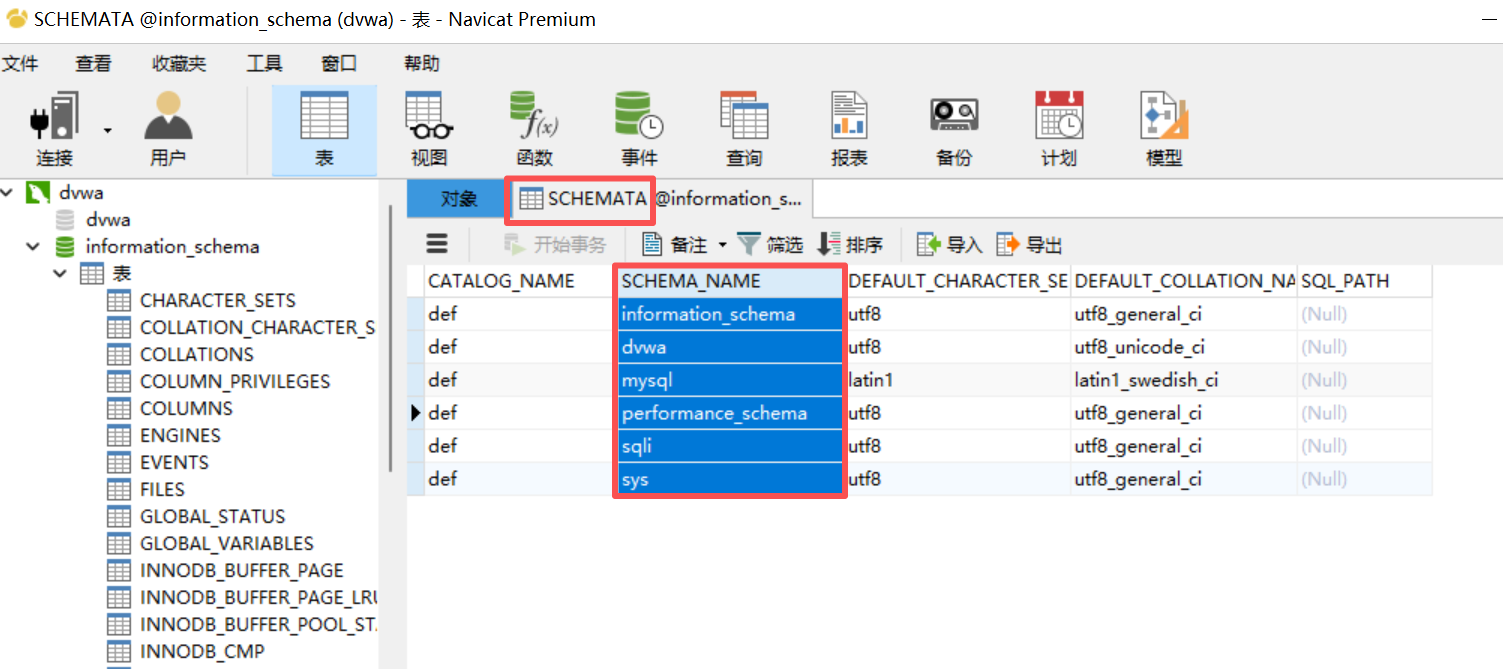This screenshot has width=1503, height=669.
Task: Open the 模型 (Model) tool
Action: click(1163, 125)
